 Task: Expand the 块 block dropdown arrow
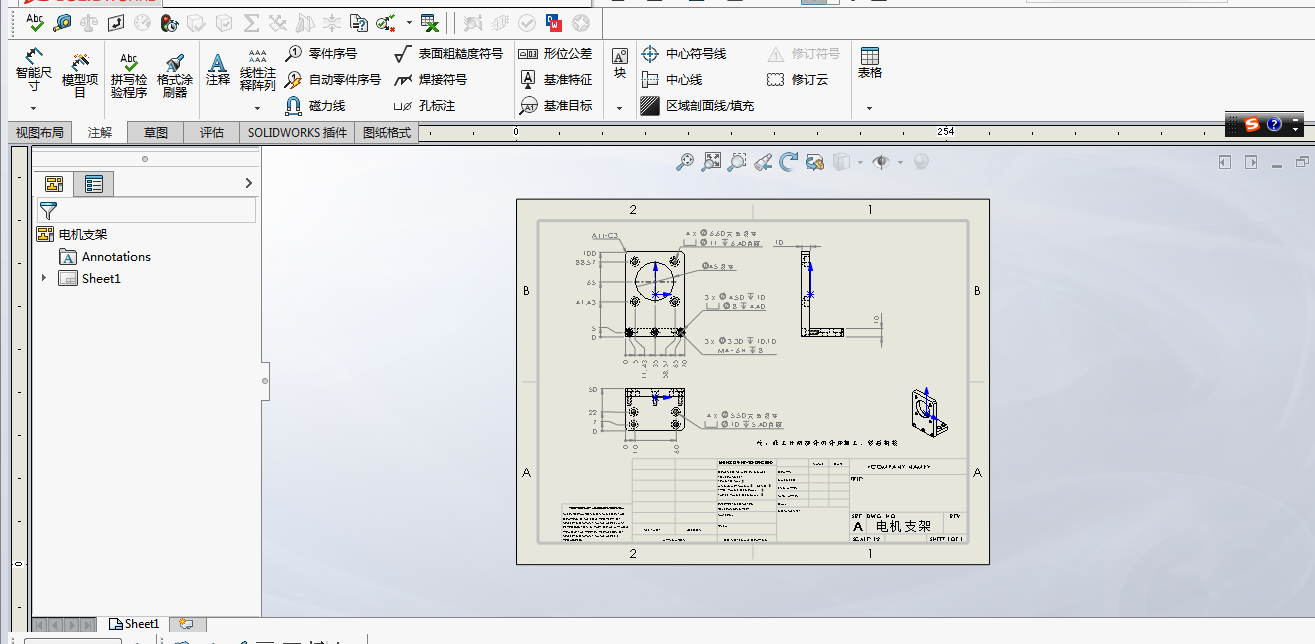620,108
